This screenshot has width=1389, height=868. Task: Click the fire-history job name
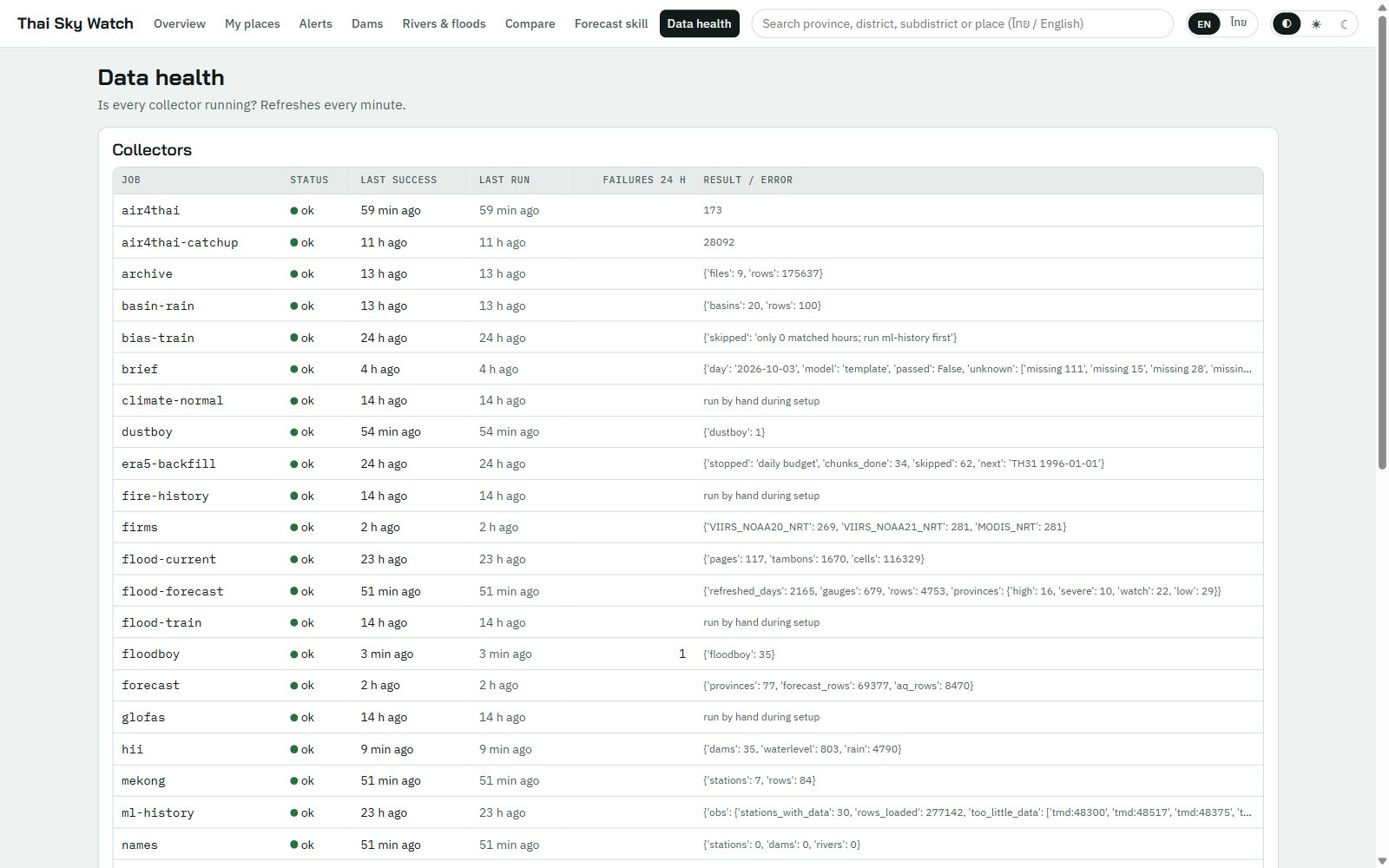tap(165, 496)
